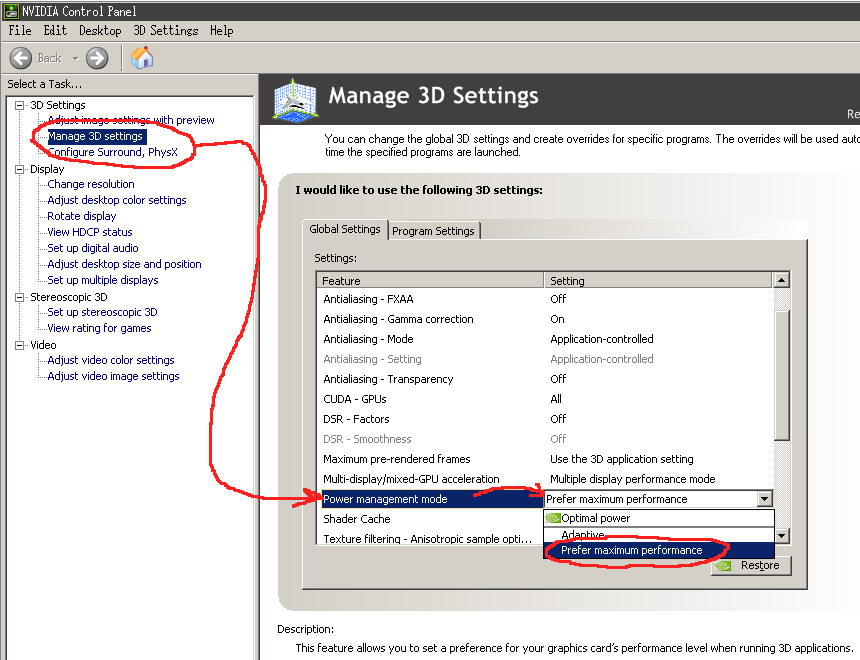Select Antialiasing - Gamma correction row
Image resolution: width=860 pixels, height=660 pixels.
pyautogui.click(x=546, y=319)
